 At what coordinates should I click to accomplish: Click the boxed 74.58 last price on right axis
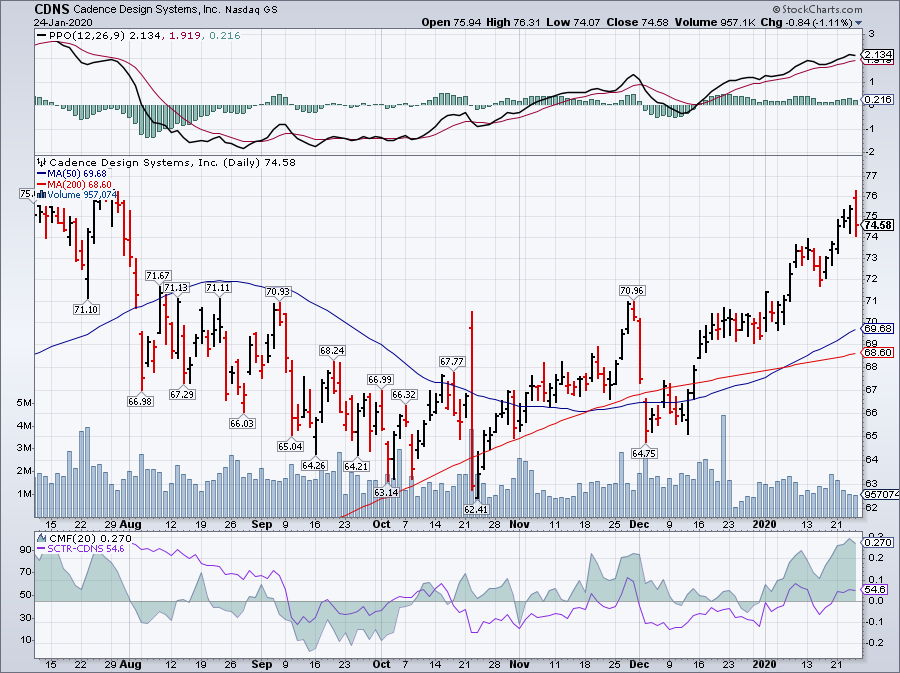coord(879,225)
